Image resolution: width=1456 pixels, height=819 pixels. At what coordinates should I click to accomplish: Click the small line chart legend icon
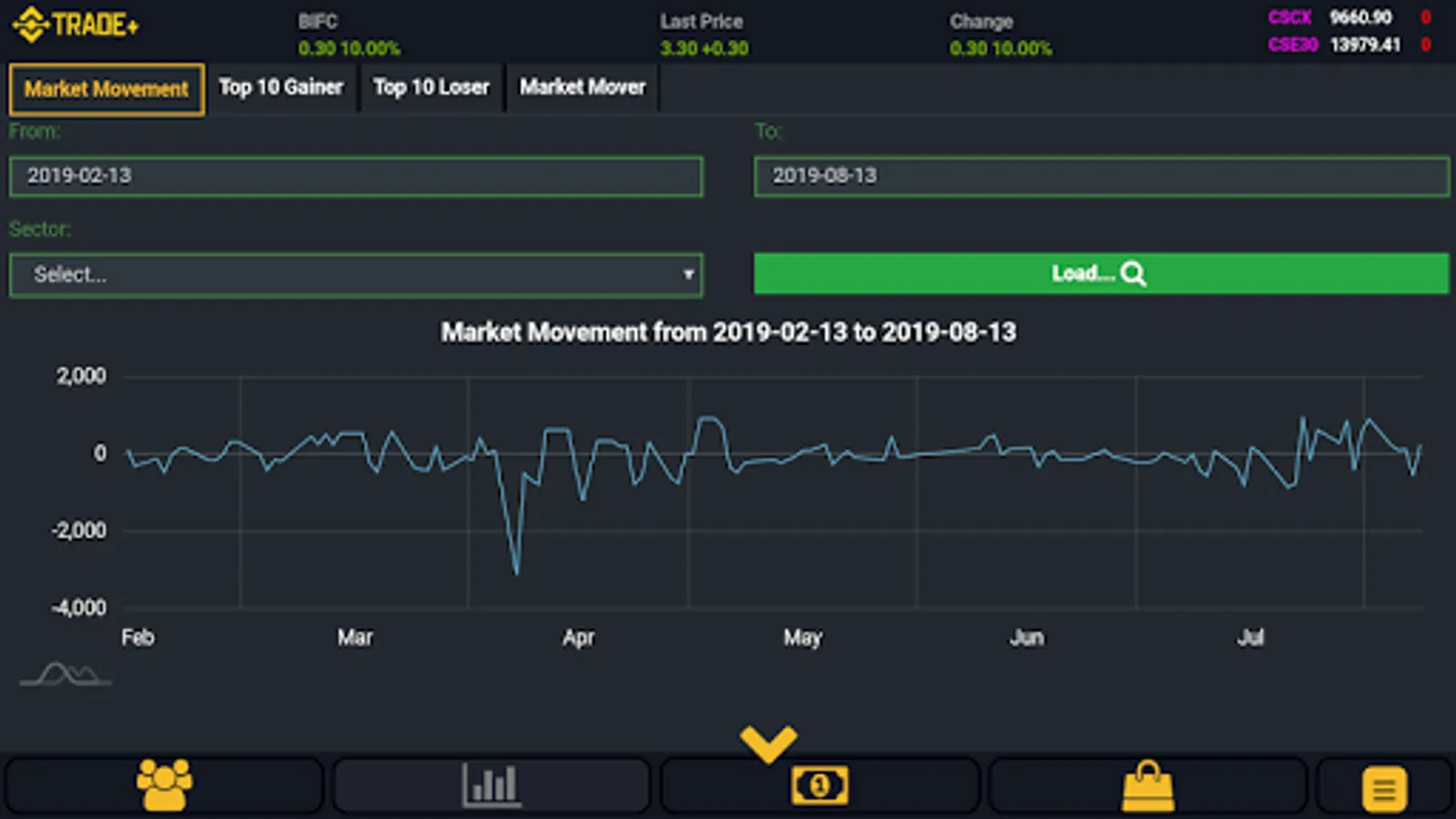(x=66, y=674)
